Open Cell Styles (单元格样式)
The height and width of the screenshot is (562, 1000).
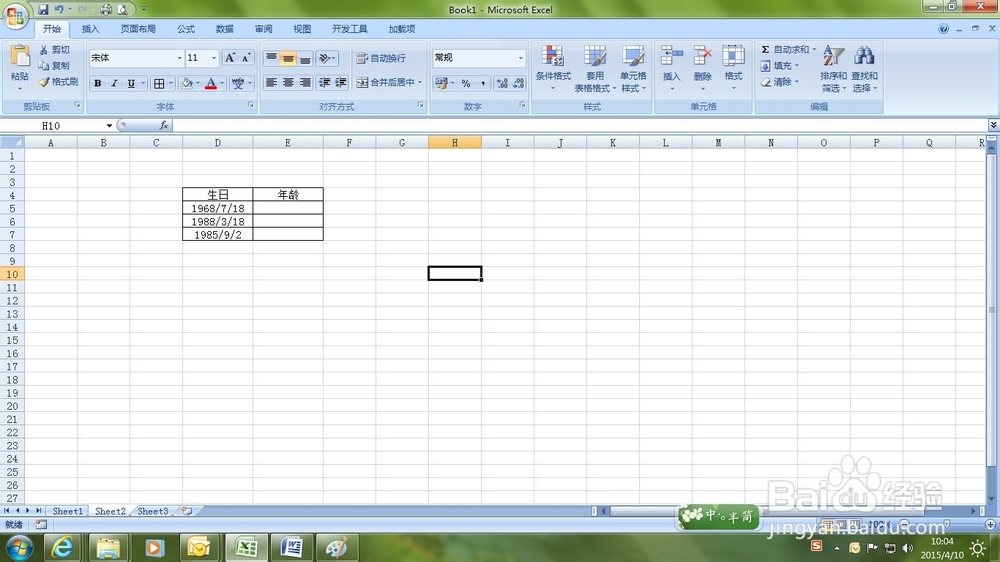633,68
